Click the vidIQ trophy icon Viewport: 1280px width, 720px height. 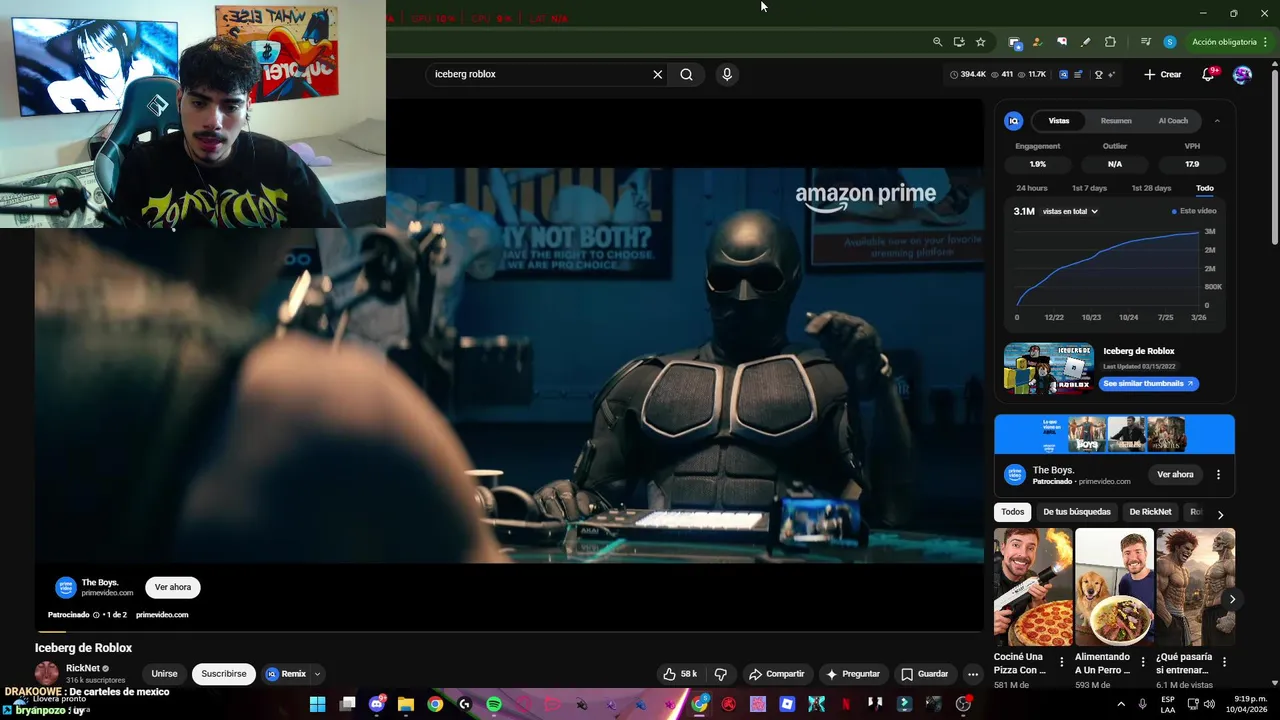[1098, 74]
